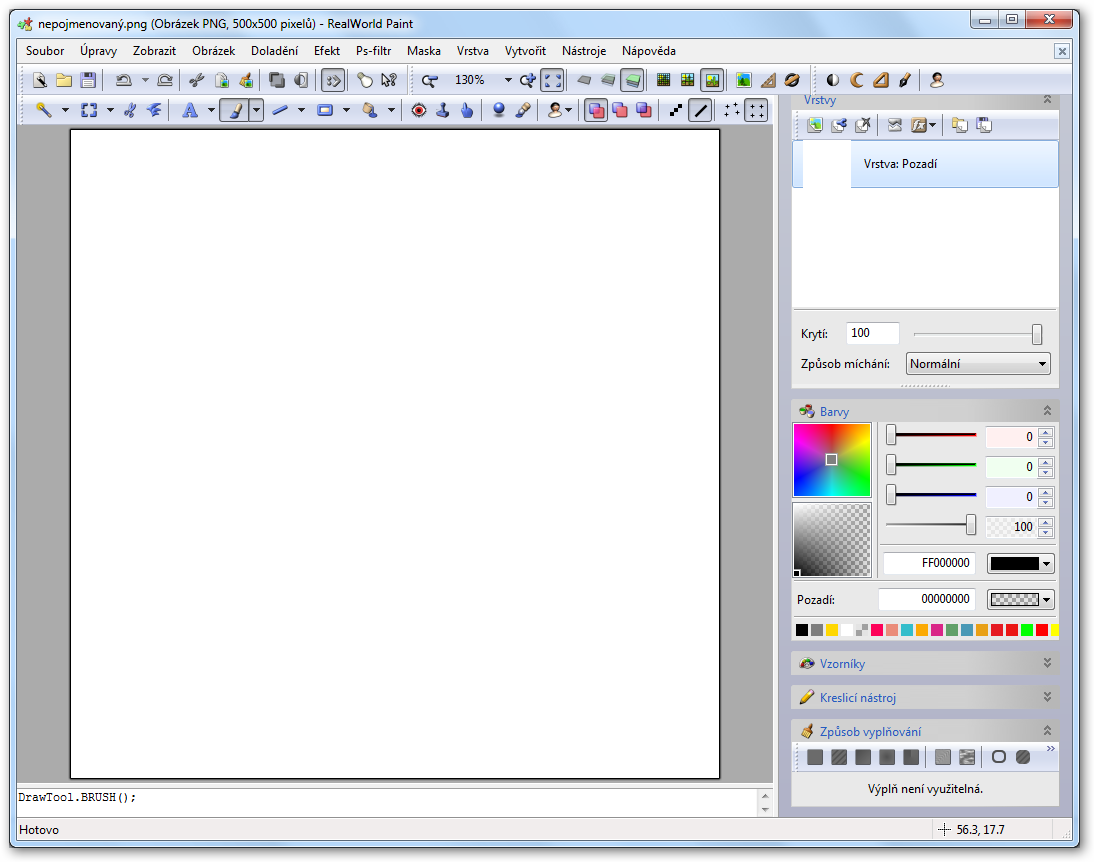The image size is (1094, 862).
Task: Open the Způsob míchání blend mode dropdown
Action: pos(978,364)
